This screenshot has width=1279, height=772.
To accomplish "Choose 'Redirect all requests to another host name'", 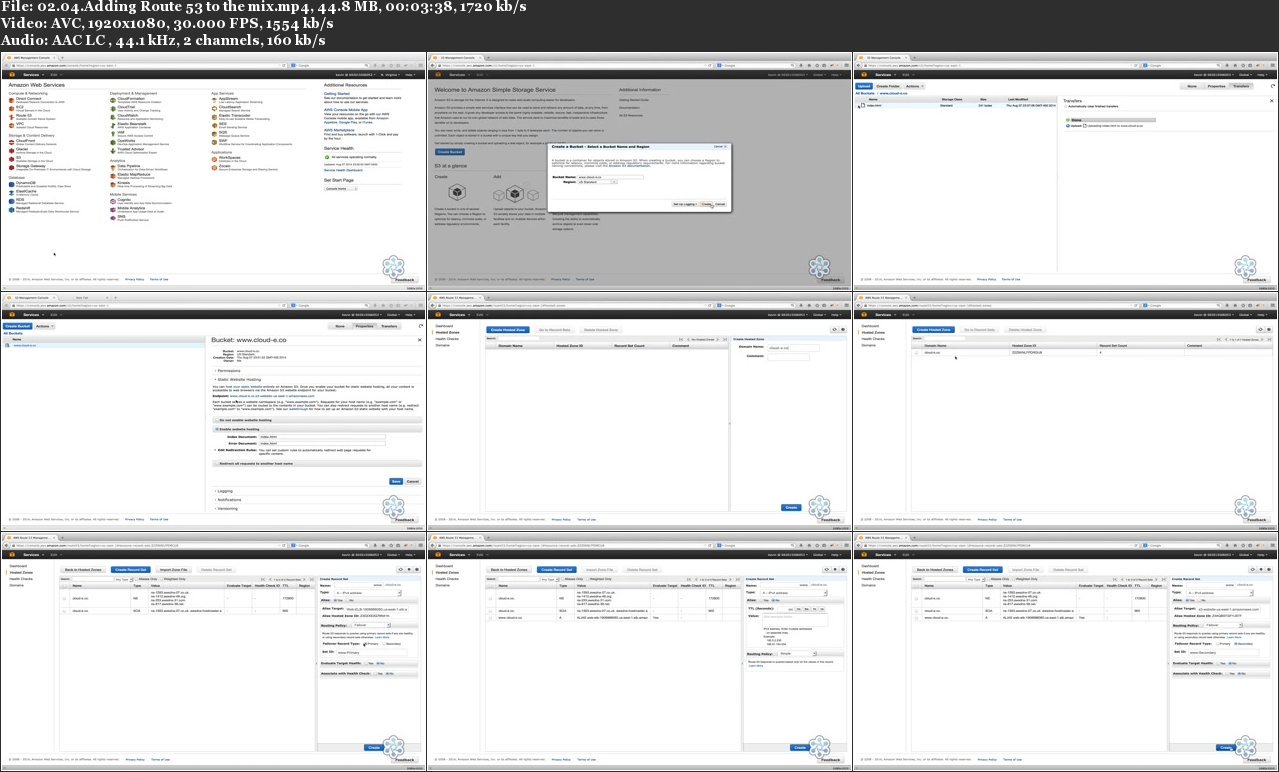I will pyautogui.click(x=217, y=463).
